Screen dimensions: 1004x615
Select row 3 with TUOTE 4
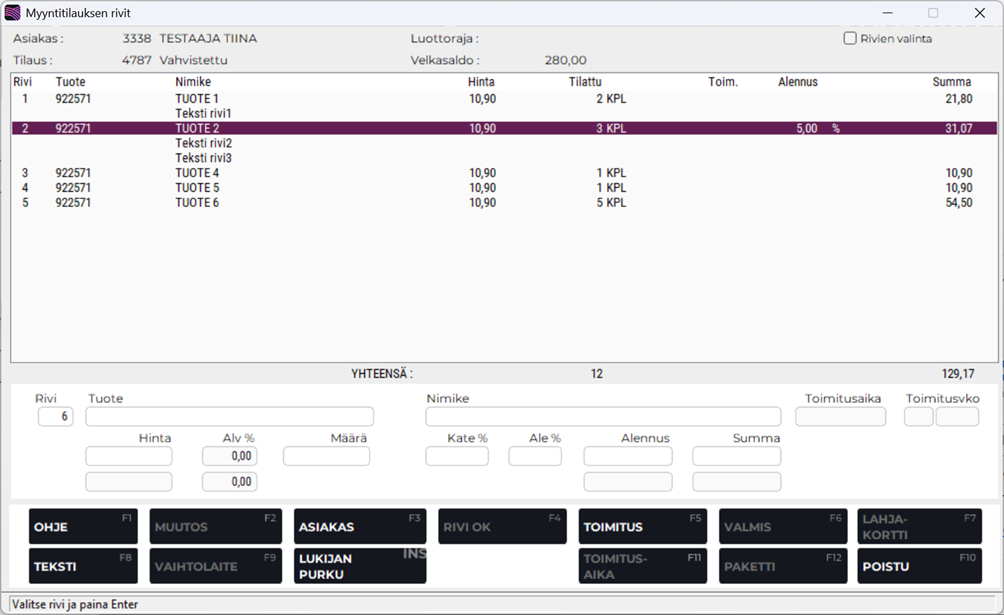pyautogui.click(x=196, y=173)
